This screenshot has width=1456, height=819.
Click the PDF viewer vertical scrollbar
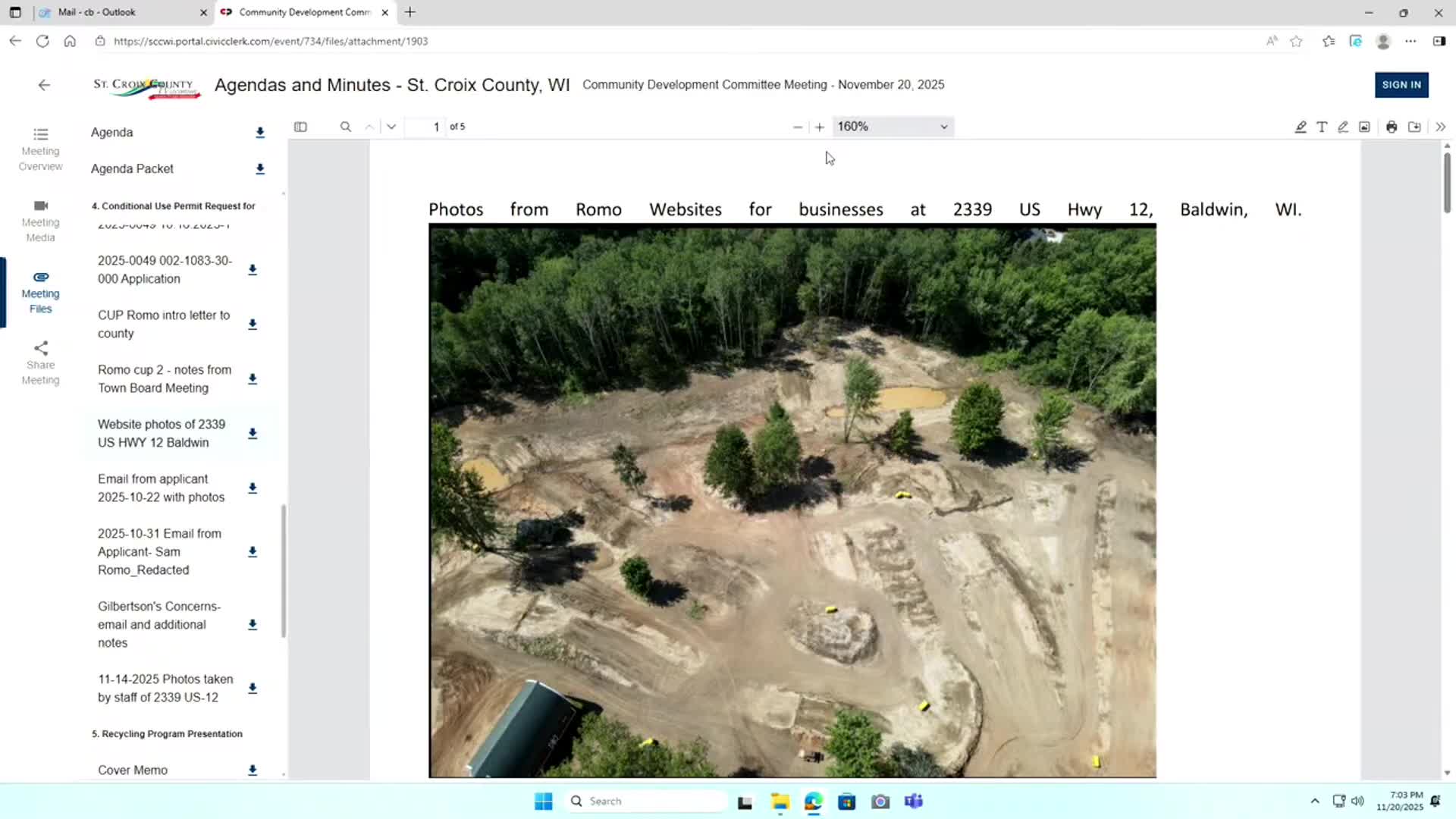[x=1447, y=182]
